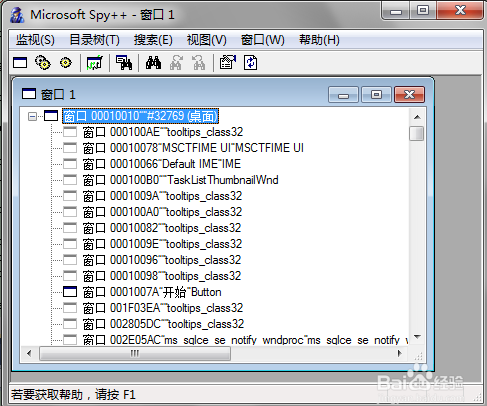Maximize the child 窗口 1 window
Image resolution: width=487 pixels, height=406 pixels.
point(376,95)
